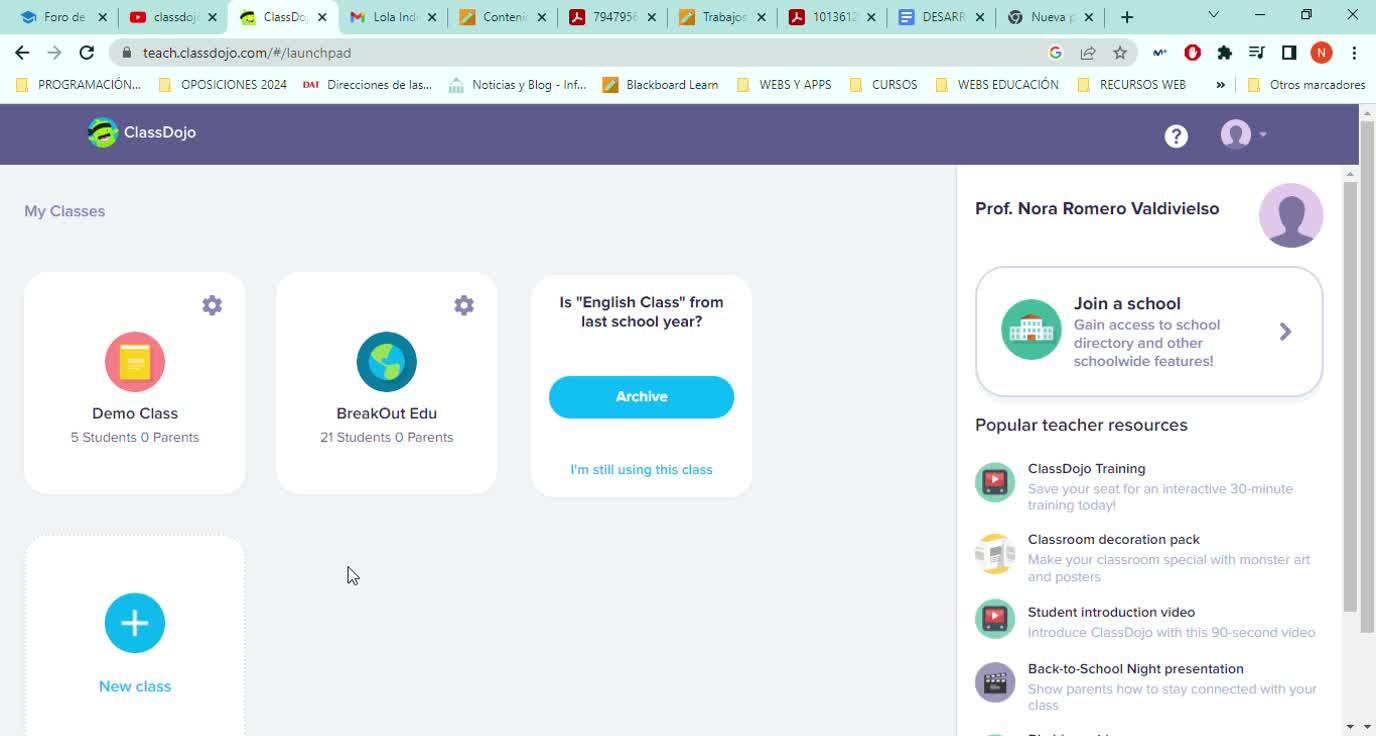Image resolution: width=1376 pixels, height=736 pixels.
Task: Open Blackboard Learn bookmark
Action: pyautogui.click(x=661, y=85)
